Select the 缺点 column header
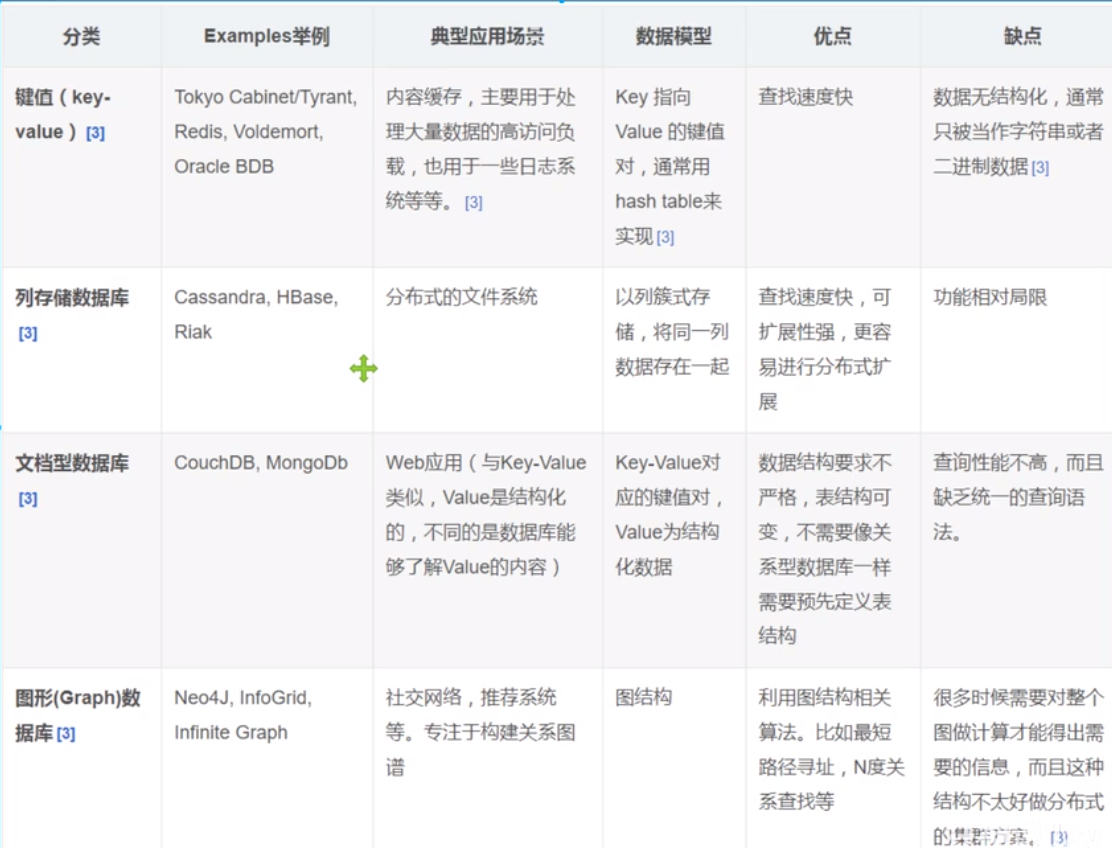Screen dimensions: 1112x848 pos(1022,37)
